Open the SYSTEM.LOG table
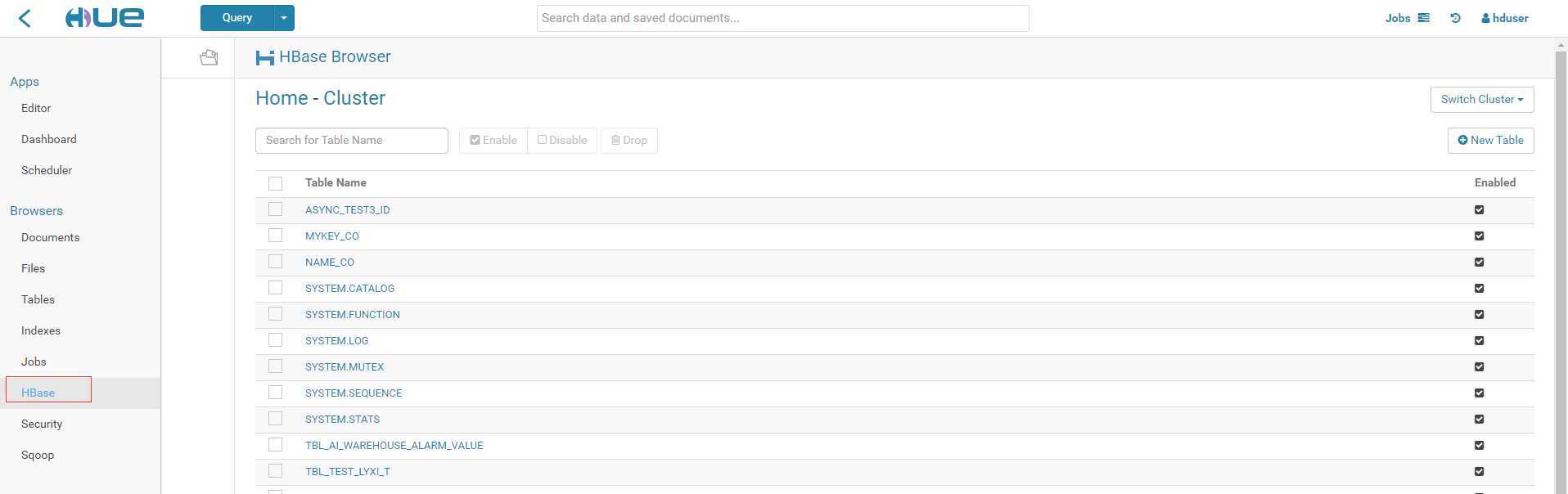This screenshot has width=1568, height=494. click(336, 341)
